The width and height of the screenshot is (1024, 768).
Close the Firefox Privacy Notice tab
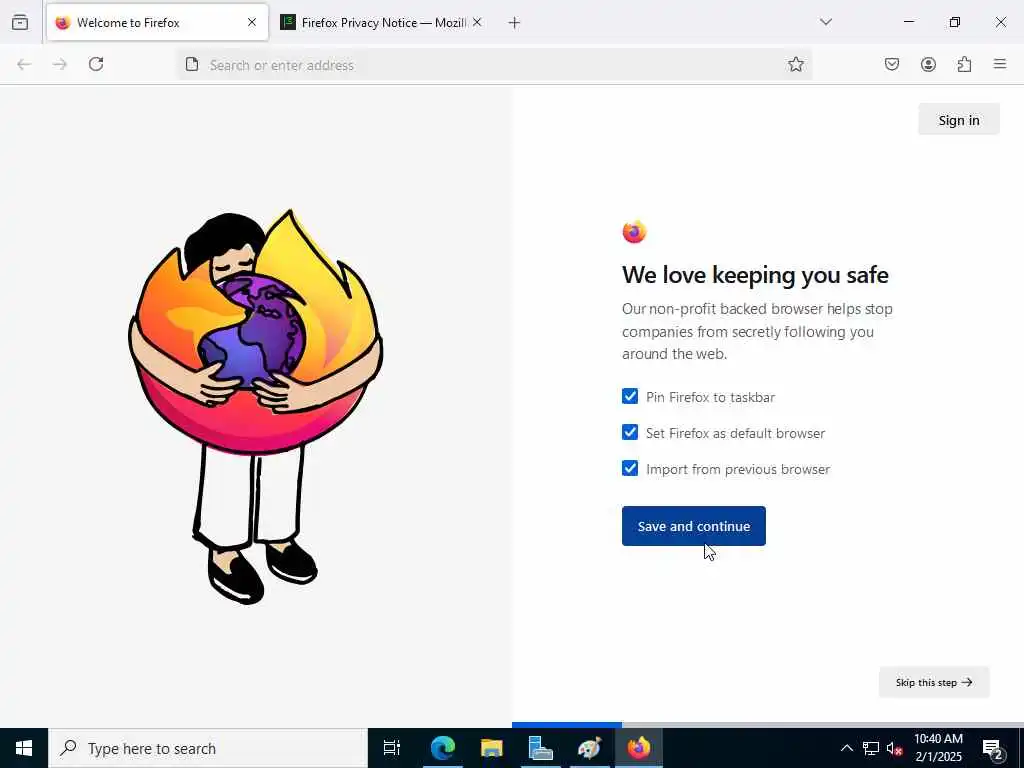477,22
